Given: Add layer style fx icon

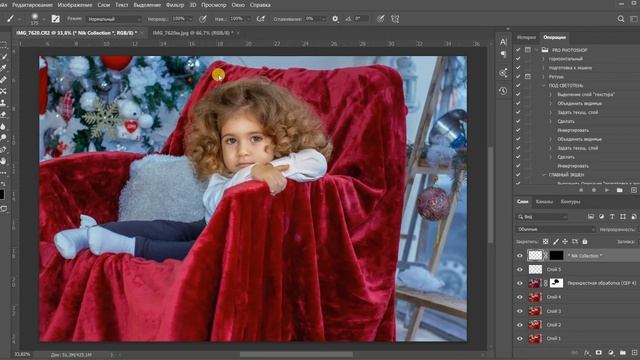Looking at the screenshot, I should [x=587, y=353].
